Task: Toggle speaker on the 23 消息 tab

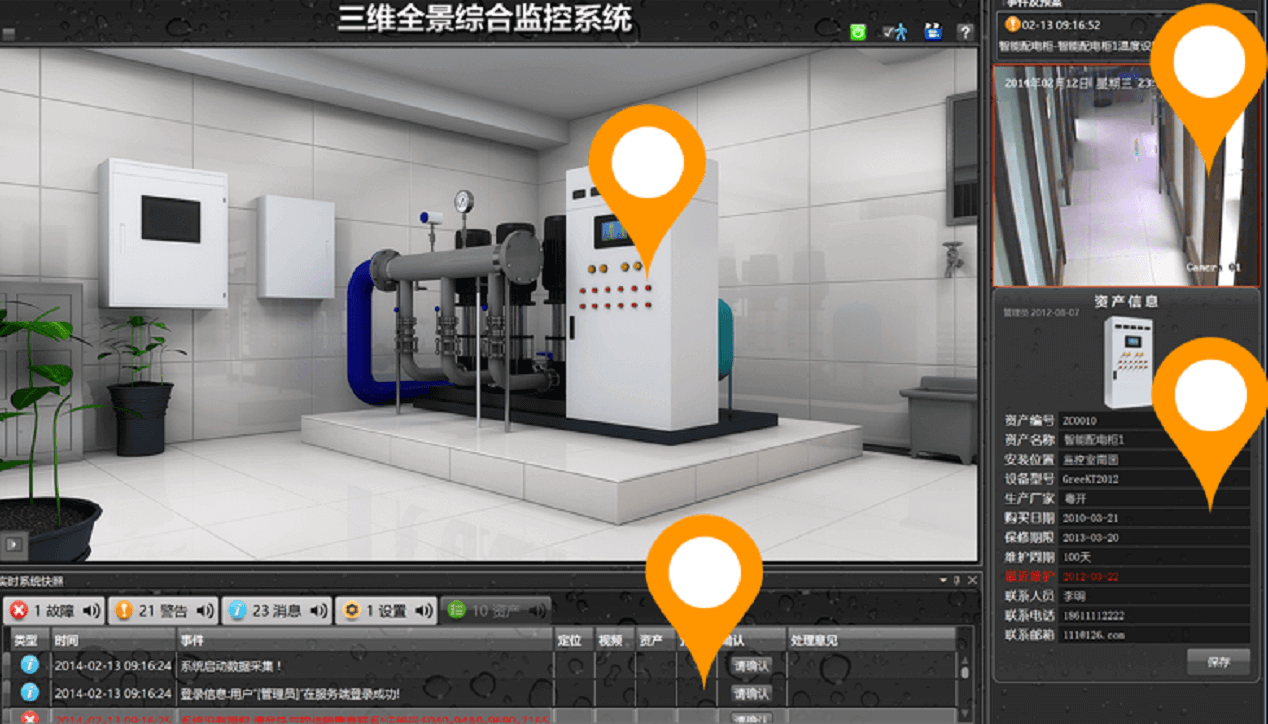Action: click(x=318, y=610)
